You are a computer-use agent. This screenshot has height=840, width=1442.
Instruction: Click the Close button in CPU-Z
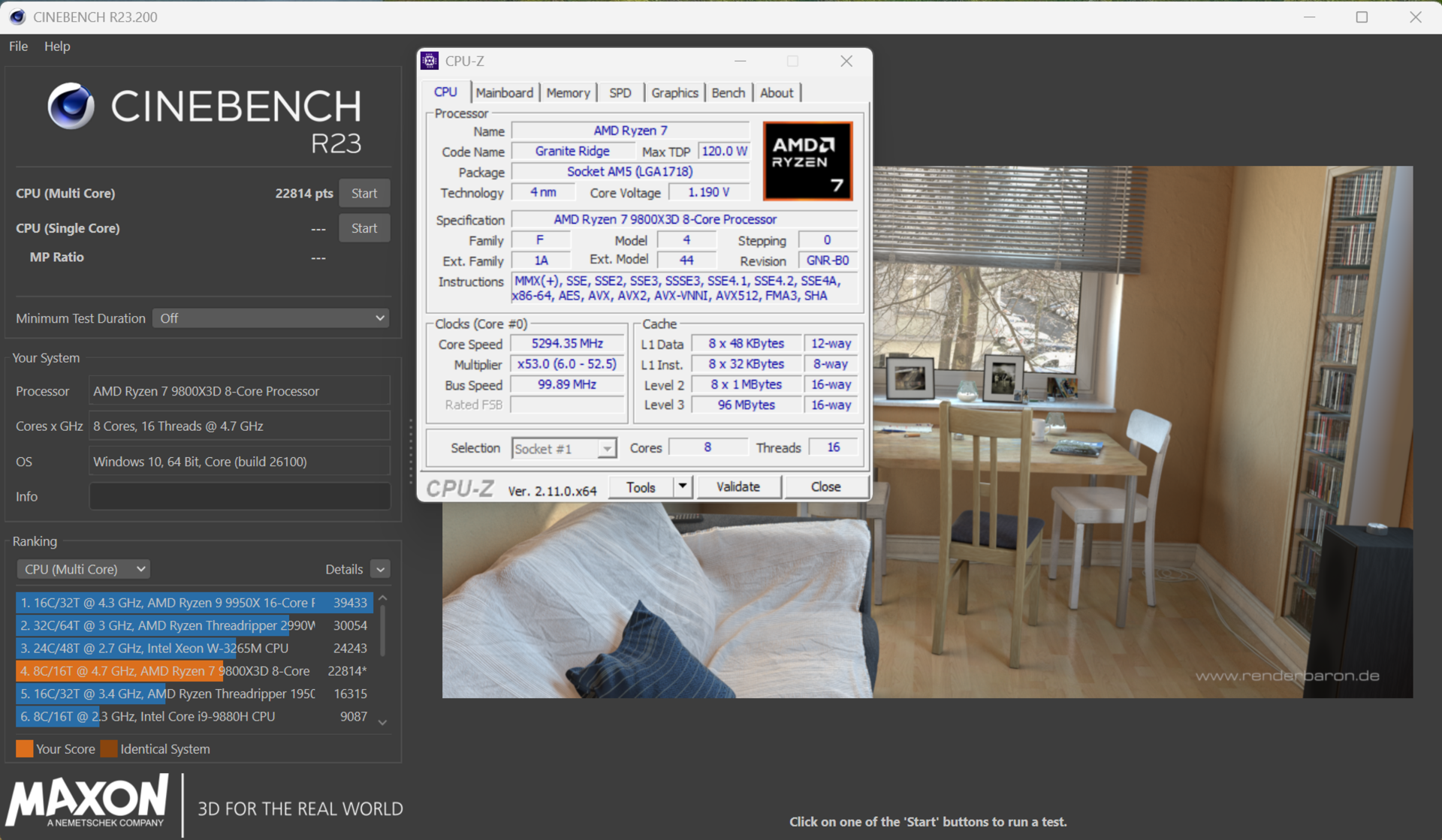click(x=825, y=487)
